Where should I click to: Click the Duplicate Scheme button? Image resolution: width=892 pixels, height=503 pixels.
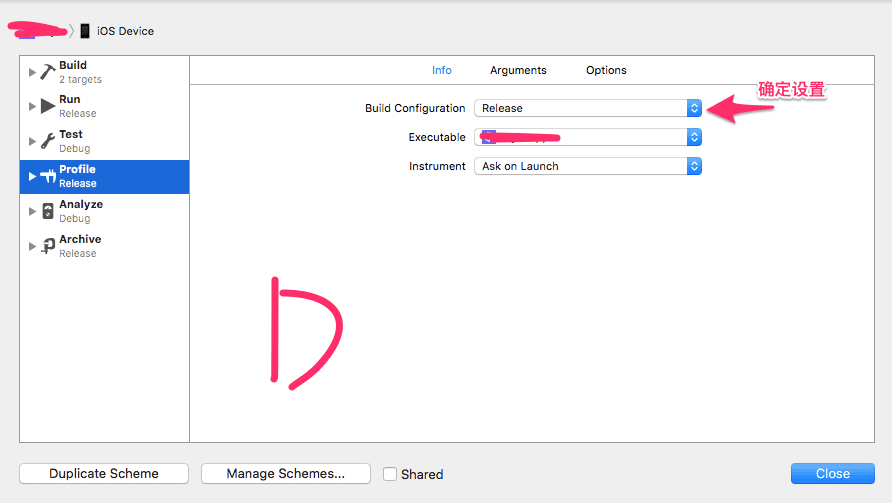point(104,473)
